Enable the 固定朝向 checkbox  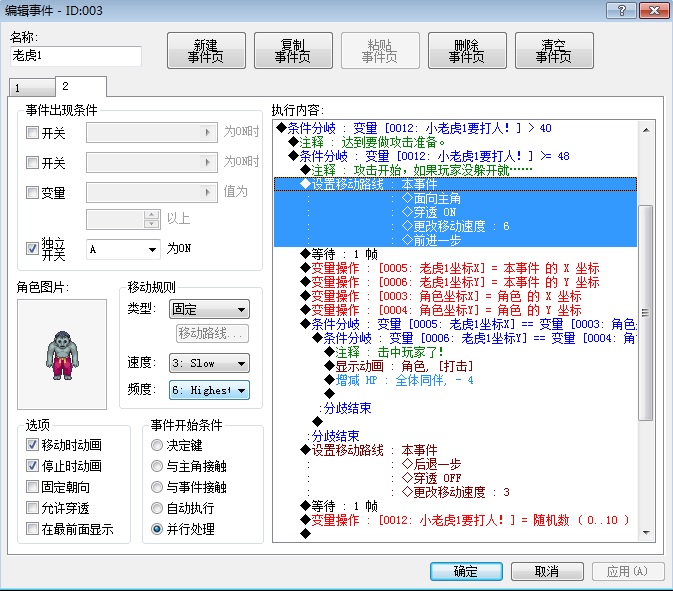pyautogui.click(x=33, y=487)
